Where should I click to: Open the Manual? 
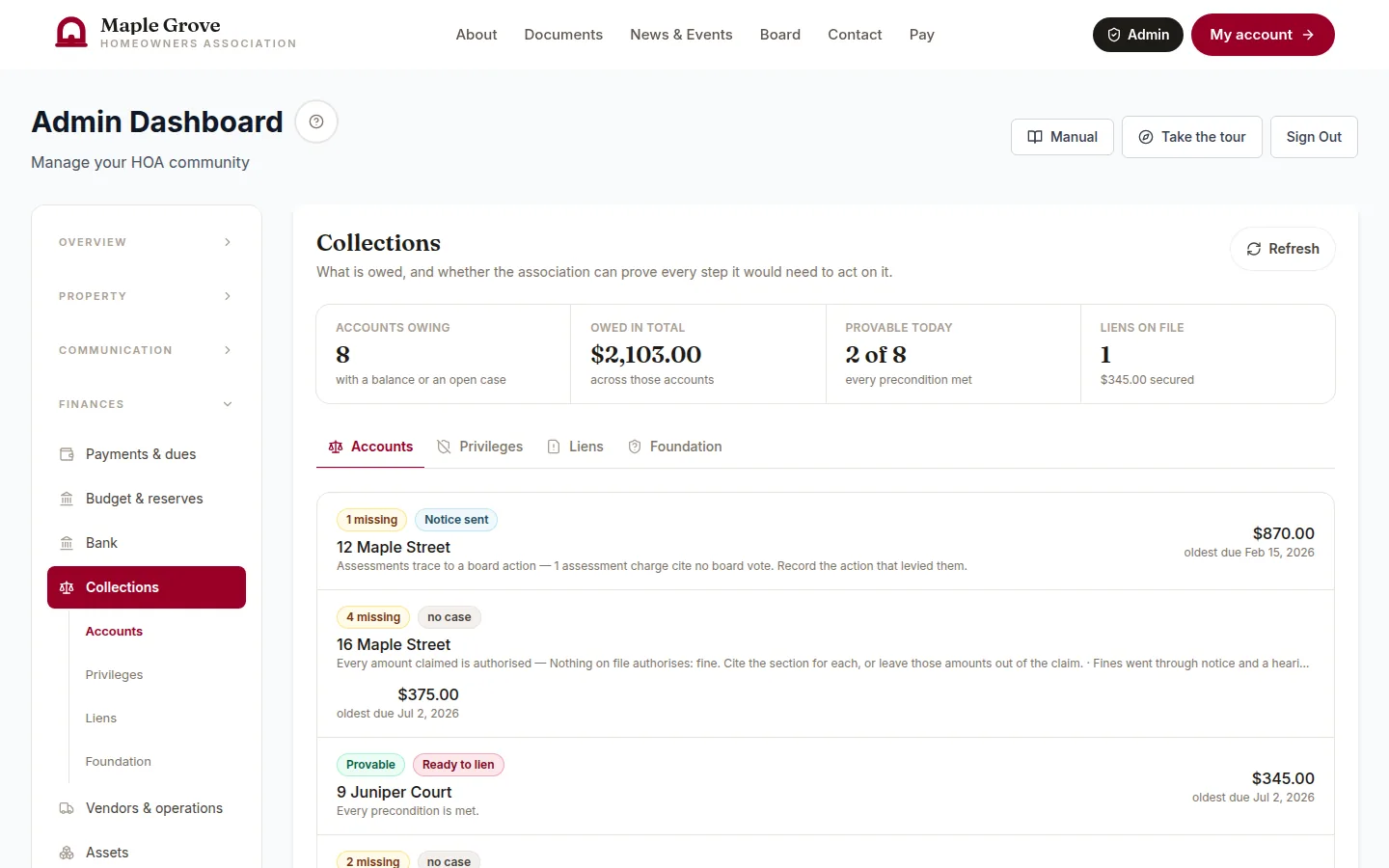[x=1062, y=137]
